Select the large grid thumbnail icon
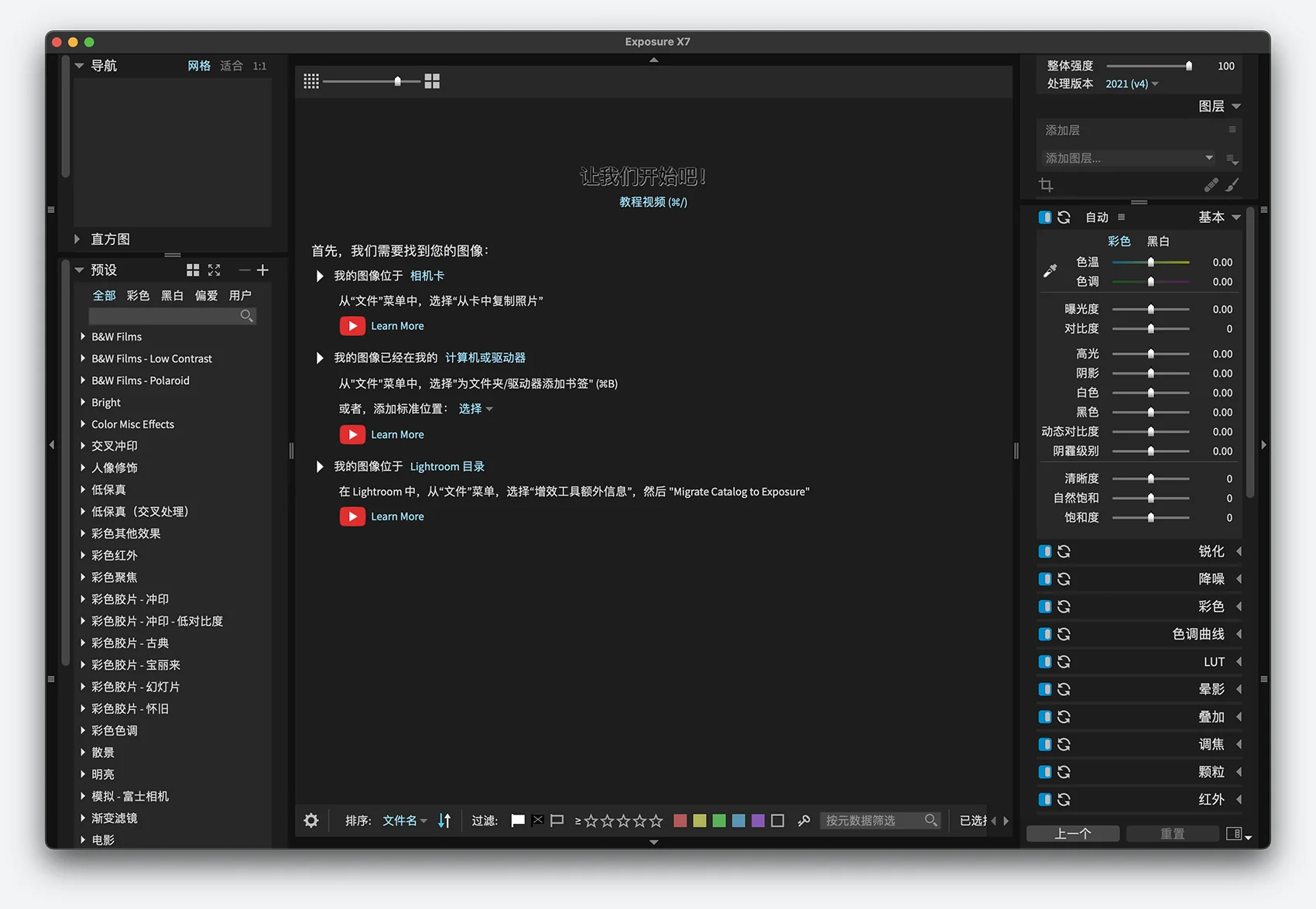 point(432,81)
